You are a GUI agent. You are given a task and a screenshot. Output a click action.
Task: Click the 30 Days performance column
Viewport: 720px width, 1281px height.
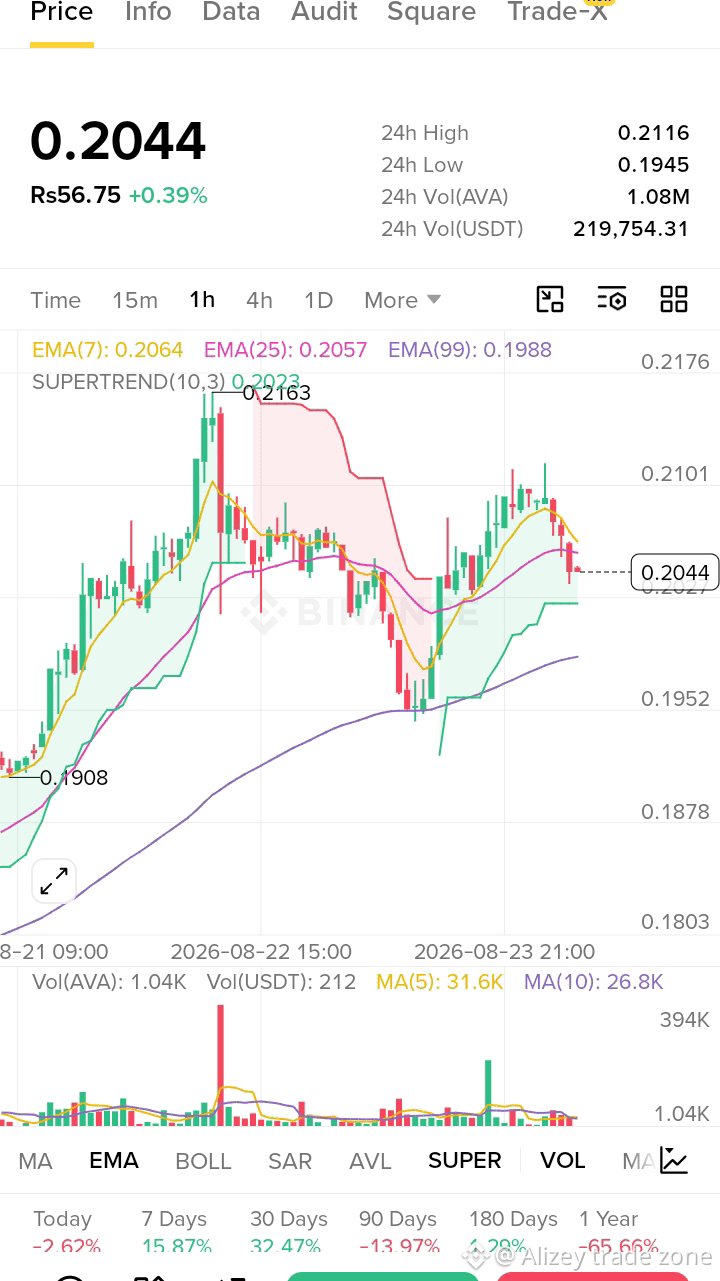click(288, 1232)
